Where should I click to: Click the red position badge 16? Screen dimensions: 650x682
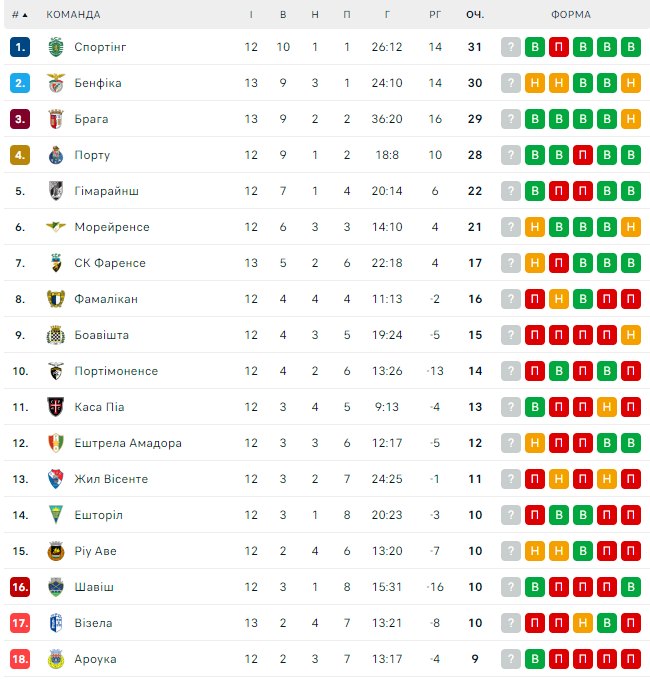21,587
